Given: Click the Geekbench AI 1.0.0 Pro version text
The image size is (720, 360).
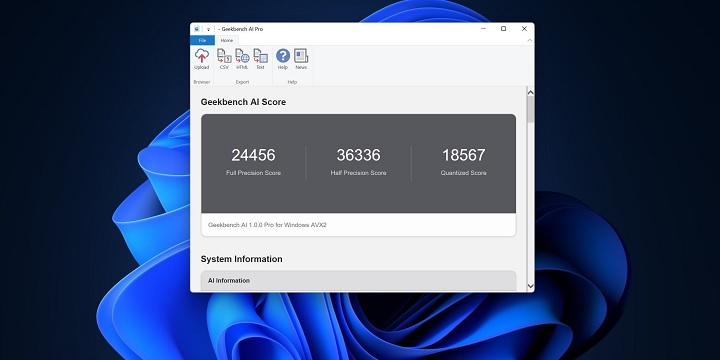Looking at the screenshot, I should pyautogui.click(x=267, y=225).
